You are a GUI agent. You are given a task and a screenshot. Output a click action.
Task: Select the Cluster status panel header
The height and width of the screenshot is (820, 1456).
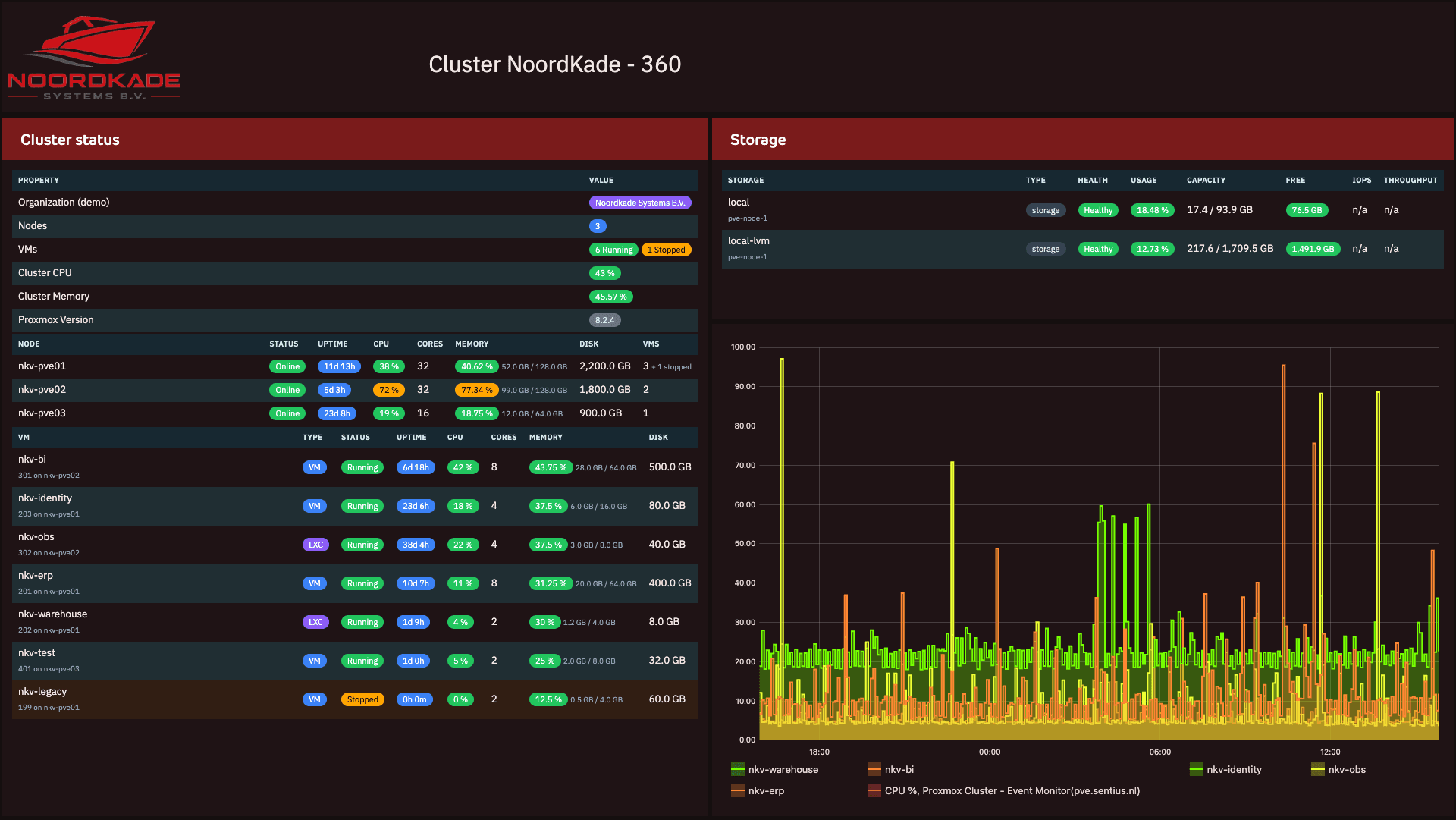tap(70, 140)
